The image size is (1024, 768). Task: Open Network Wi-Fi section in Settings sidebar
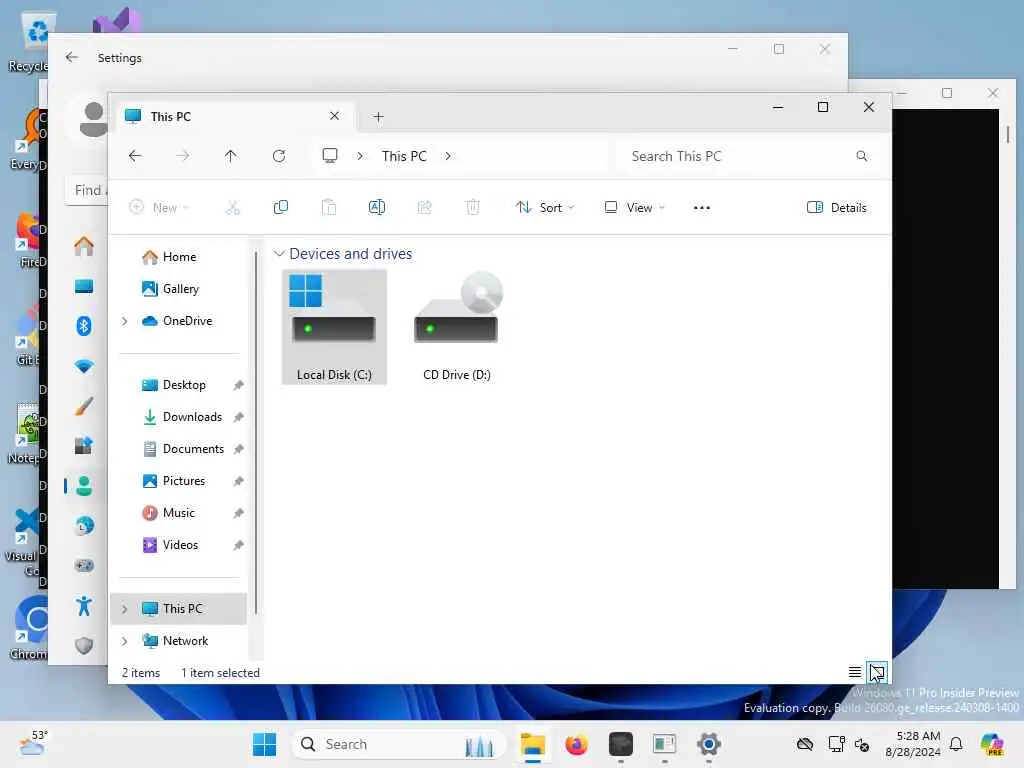pos(84,366)
